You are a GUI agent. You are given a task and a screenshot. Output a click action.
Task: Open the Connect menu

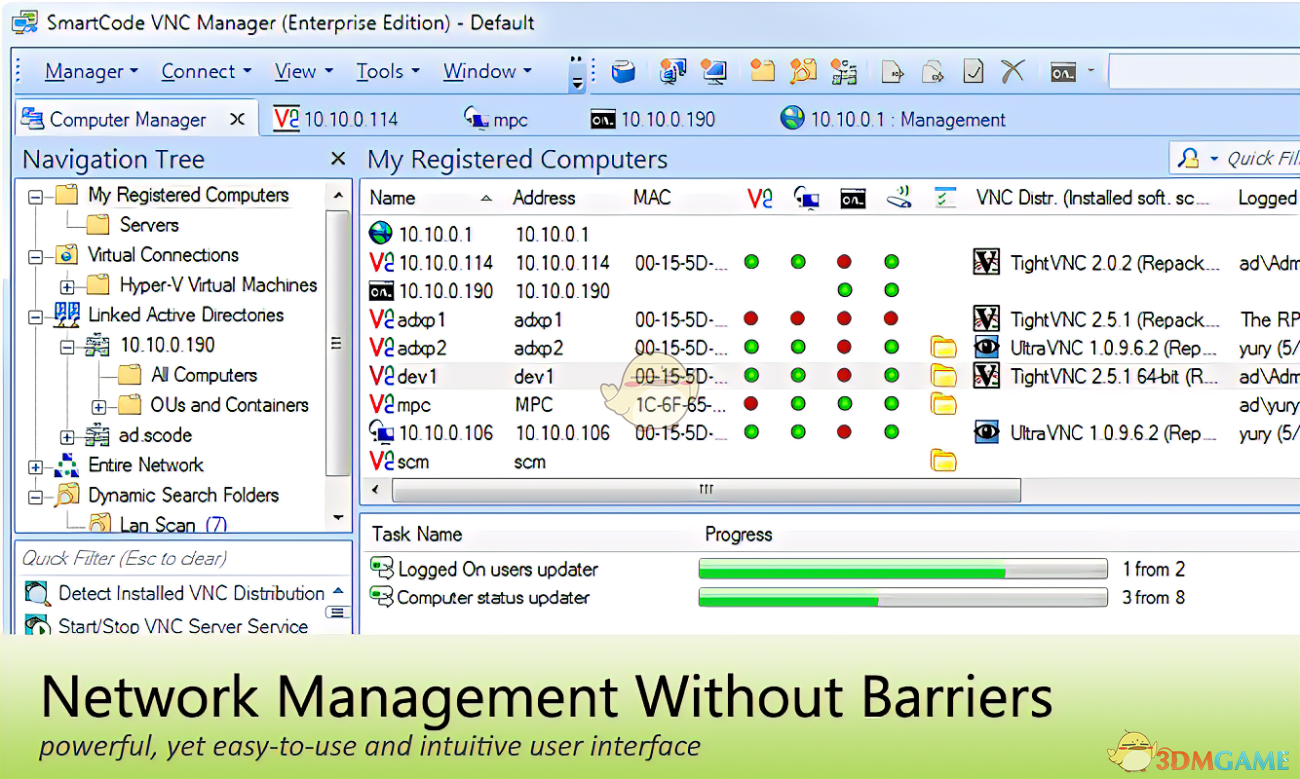coord(205,71)
